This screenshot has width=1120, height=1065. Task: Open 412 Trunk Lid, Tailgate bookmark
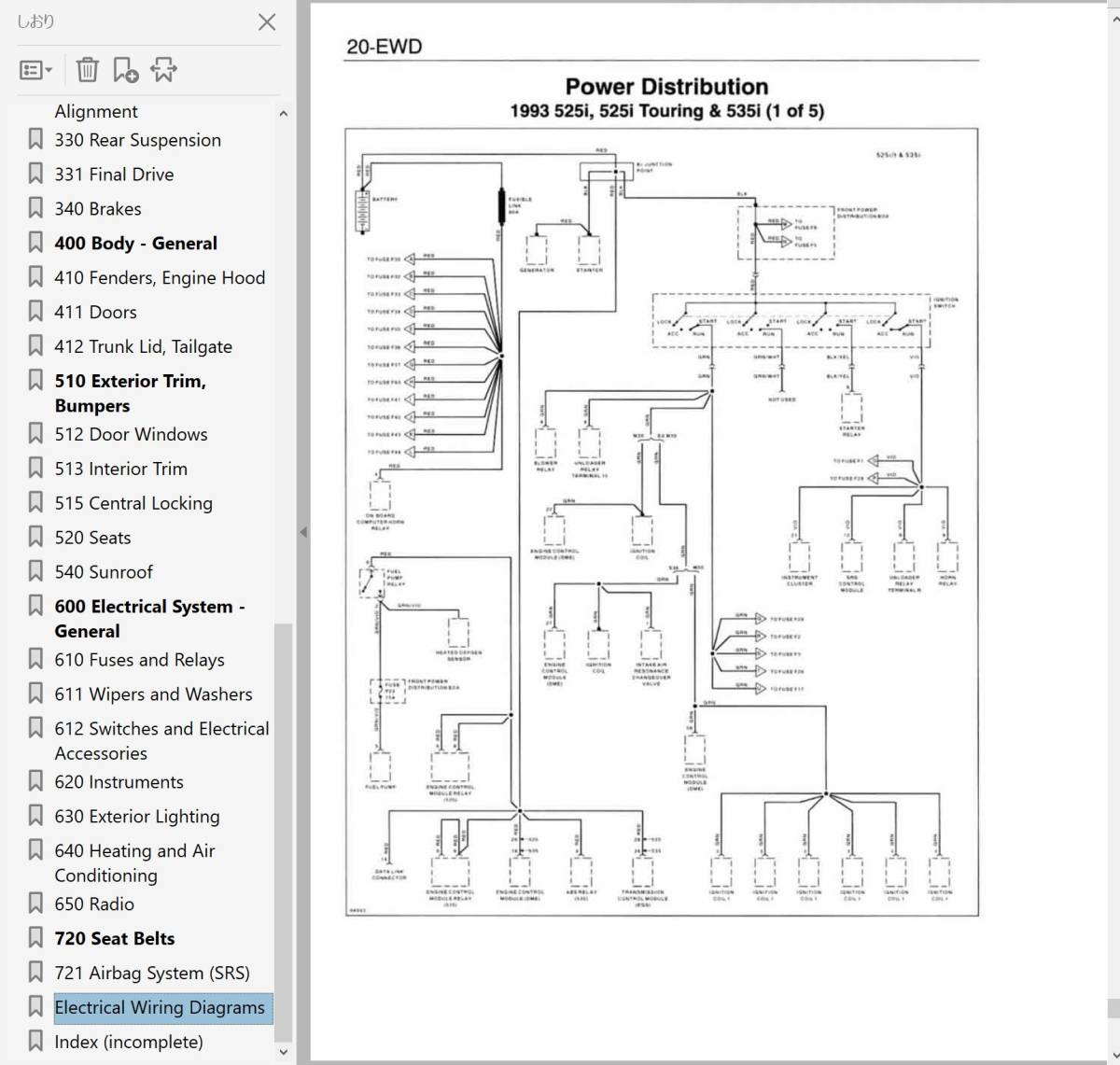143,347
